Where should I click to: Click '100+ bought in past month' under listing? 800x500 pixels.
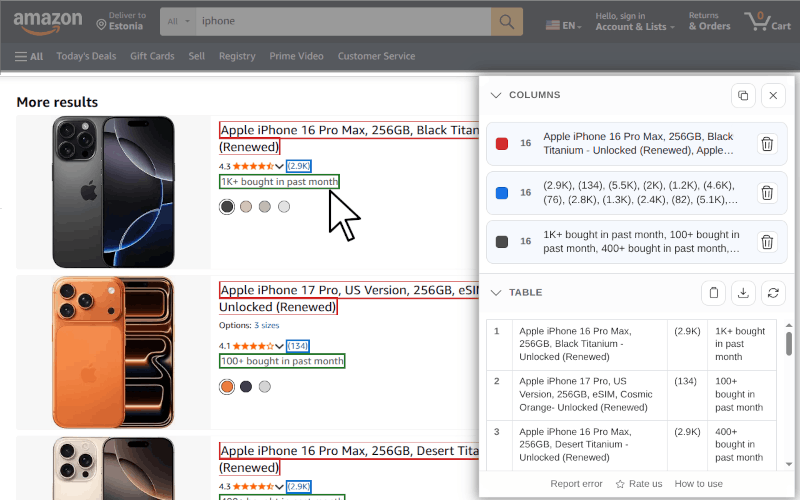pos(282,361)
